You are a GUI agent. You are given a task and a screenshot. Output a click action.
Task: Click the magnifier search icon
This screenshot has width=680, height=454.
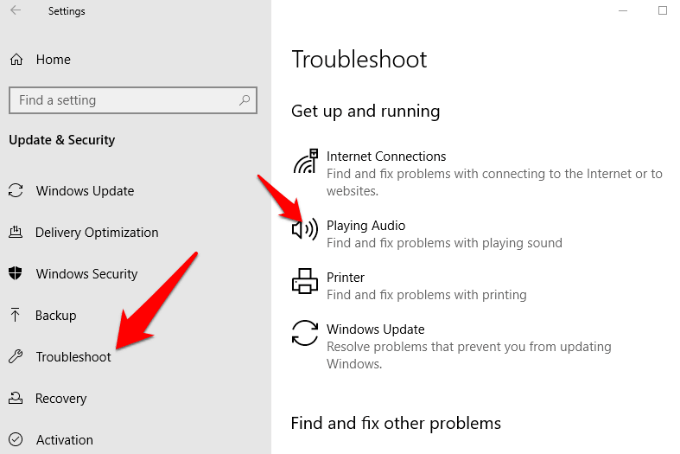click(245, 100)
